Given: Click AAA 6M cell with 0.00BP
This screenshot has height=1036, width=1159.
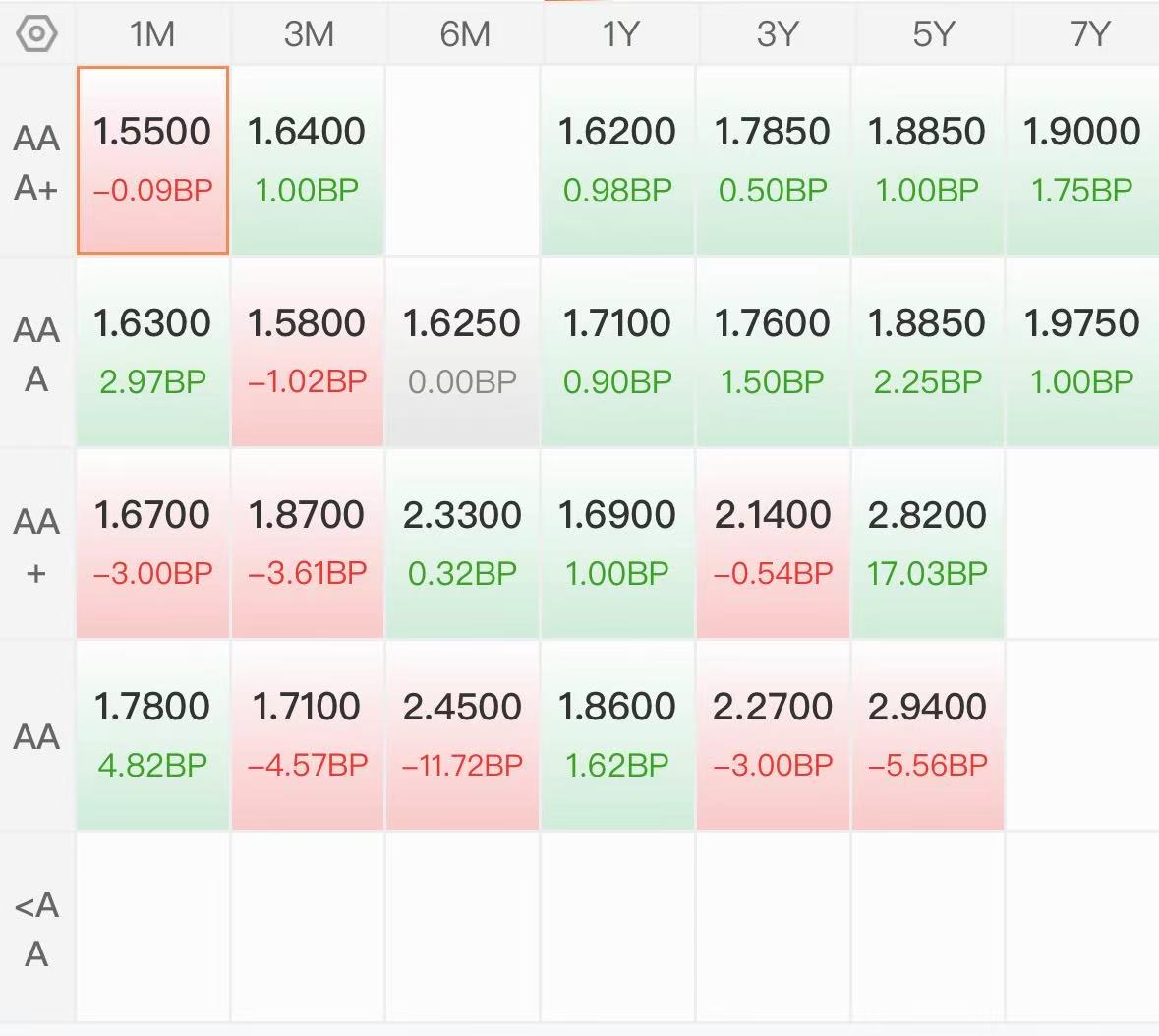Looking at the screenshot, I should 462,352.
